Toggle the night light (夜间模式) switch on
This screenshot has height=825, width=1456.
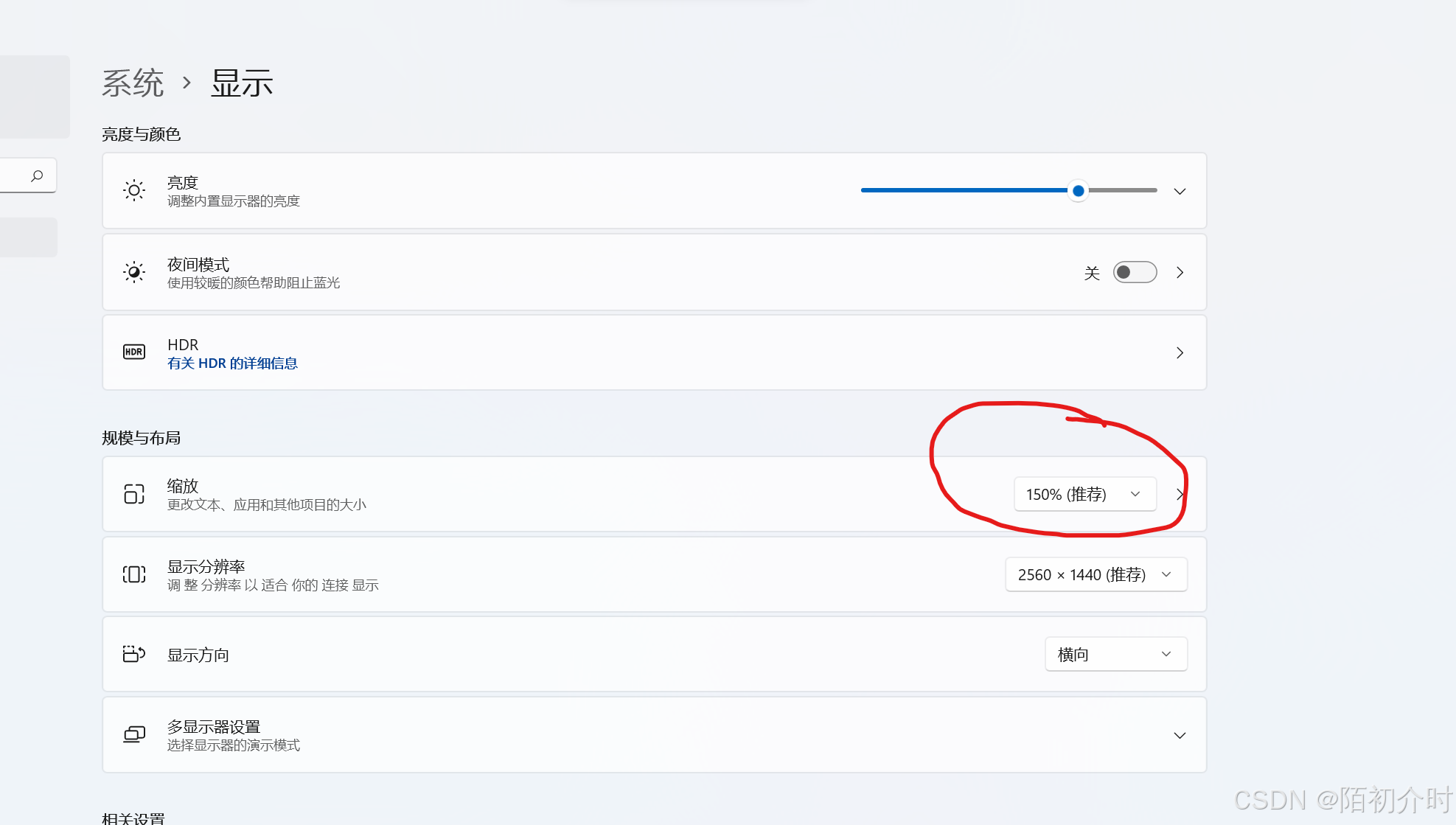[x=1135, y=272]
